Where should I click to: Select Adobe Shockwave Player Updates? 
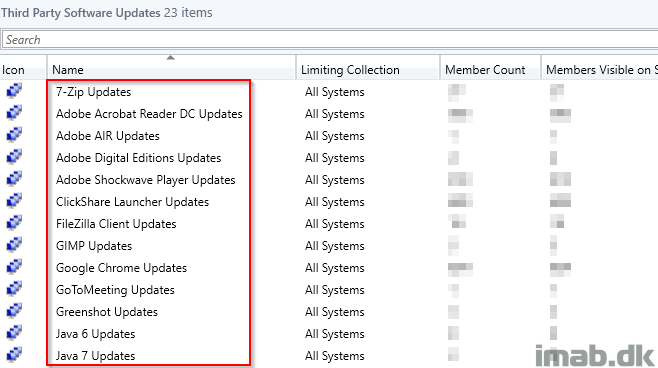click(x=146, y=180)
